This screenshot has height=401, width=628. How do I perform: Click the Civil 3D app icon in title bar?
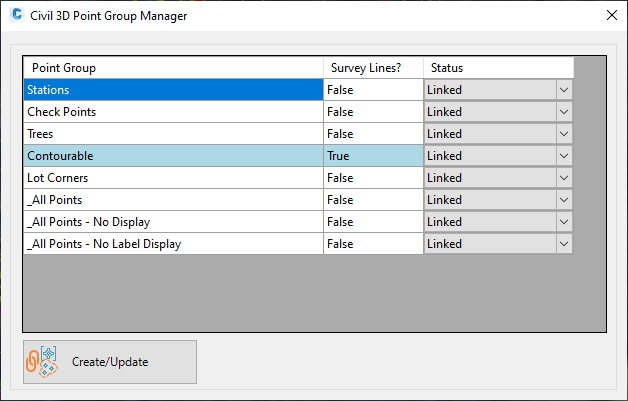pyautogui.click(x=17, y=15)
